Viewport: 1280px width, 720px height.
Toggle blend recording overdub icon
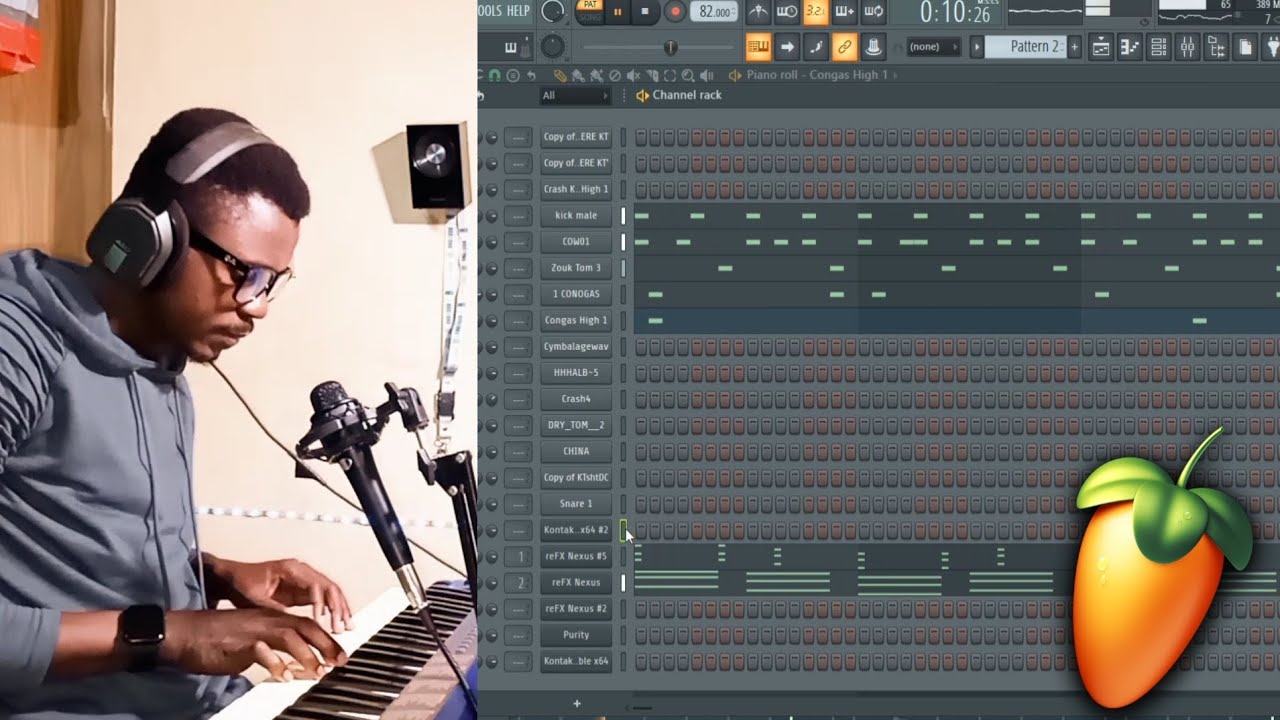[845, 12]
